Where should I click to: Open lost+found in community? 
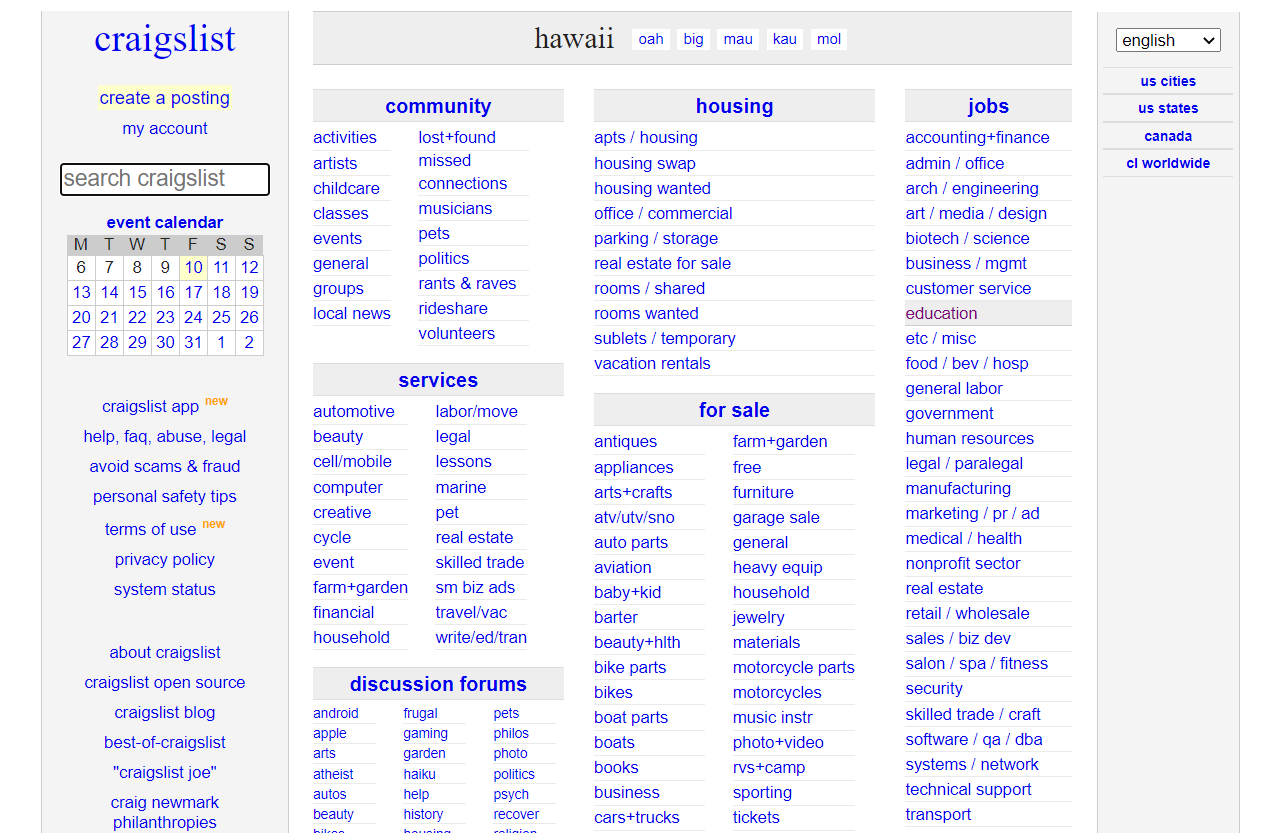457,137
